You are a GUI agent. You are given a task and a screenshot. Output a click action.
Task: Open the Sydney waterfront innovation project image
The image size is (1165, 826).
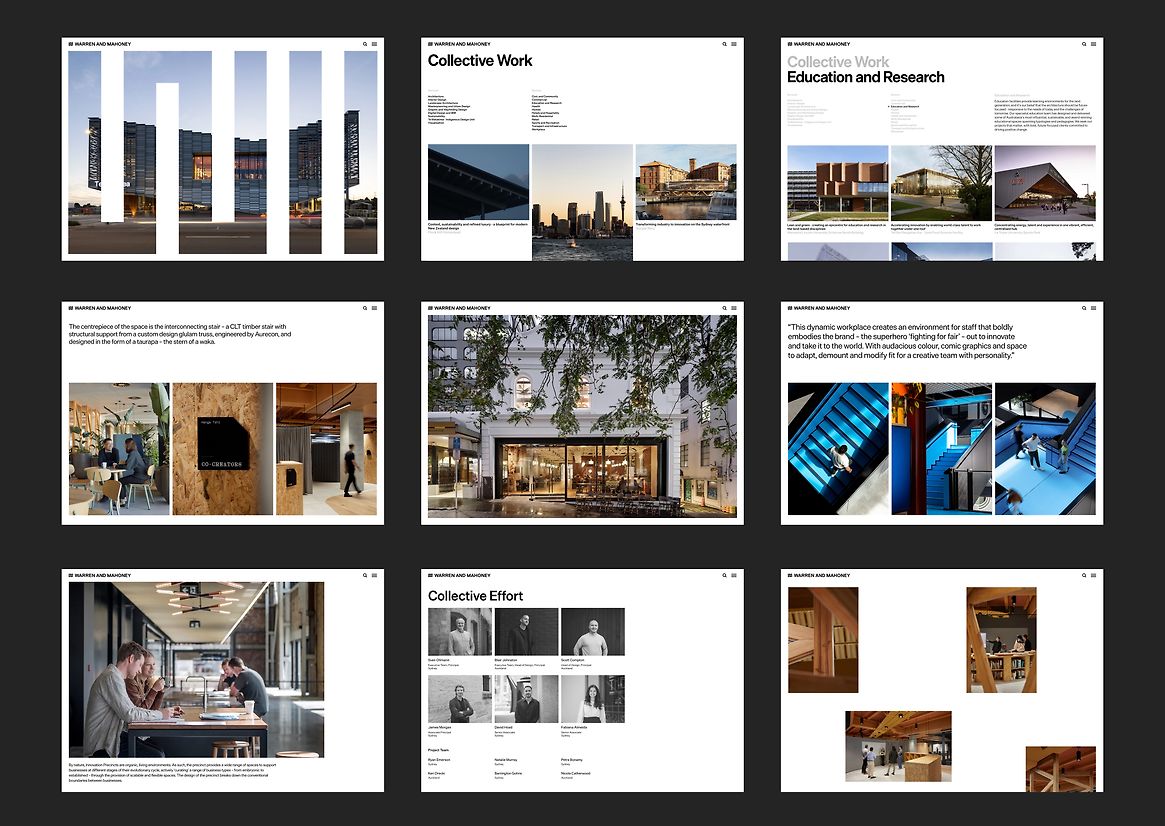pyautogui.click(x=685, y=182)
